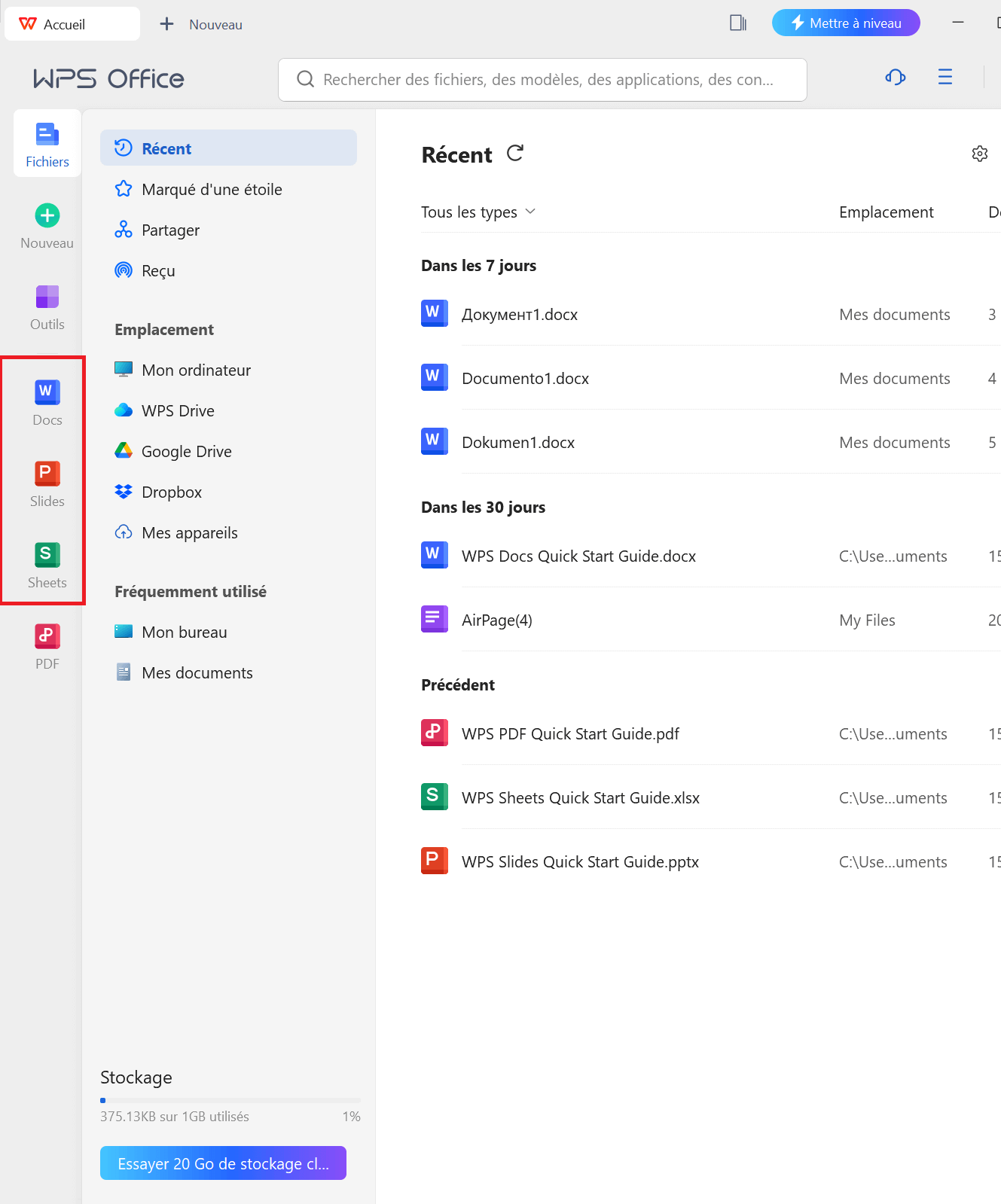1001x1204 pixels.
Task: Minimize the WPS Office window
Action: (x=958, y=23)
